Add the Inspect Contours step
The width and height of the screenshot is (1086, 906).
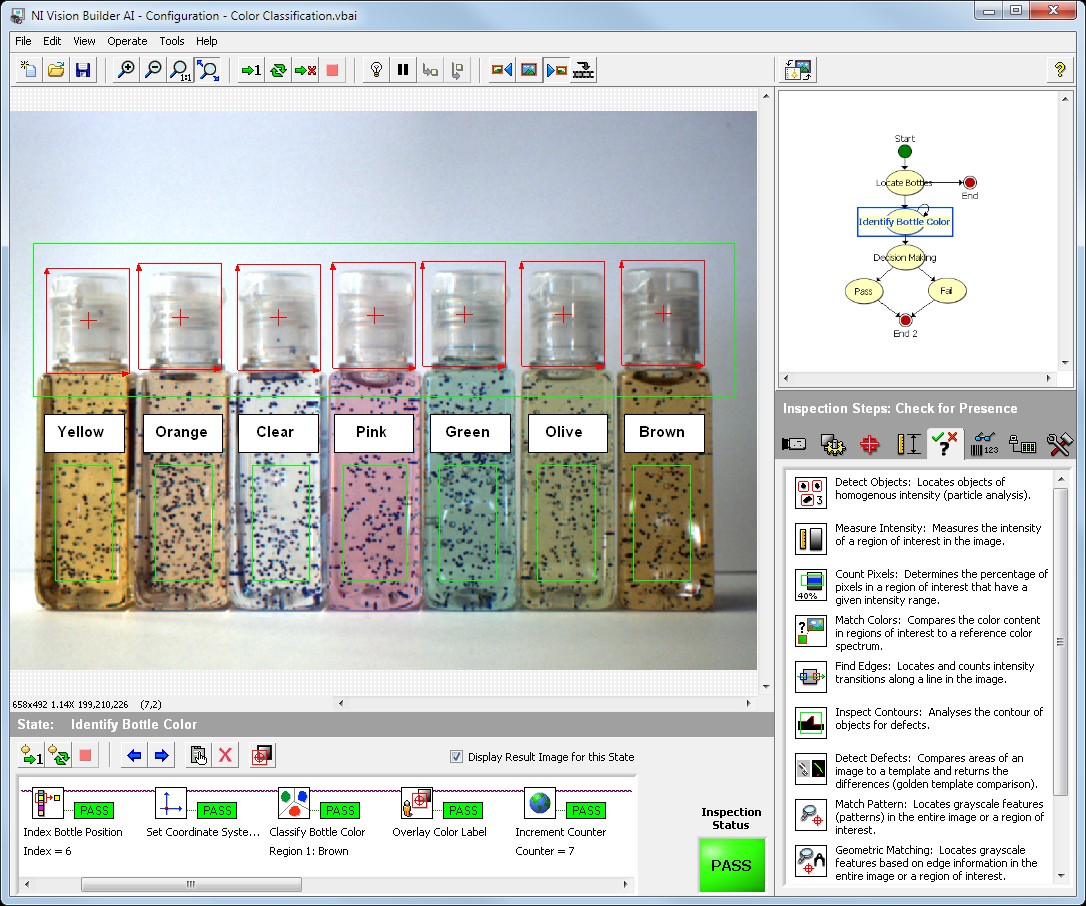(x=921, y=722)
